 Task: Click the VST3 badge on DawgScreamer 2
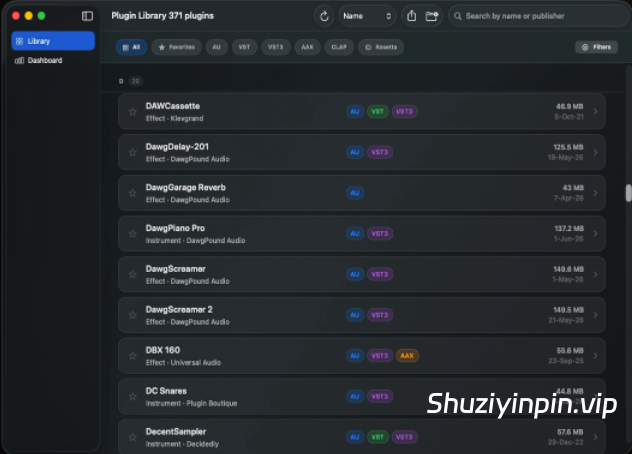380,315
